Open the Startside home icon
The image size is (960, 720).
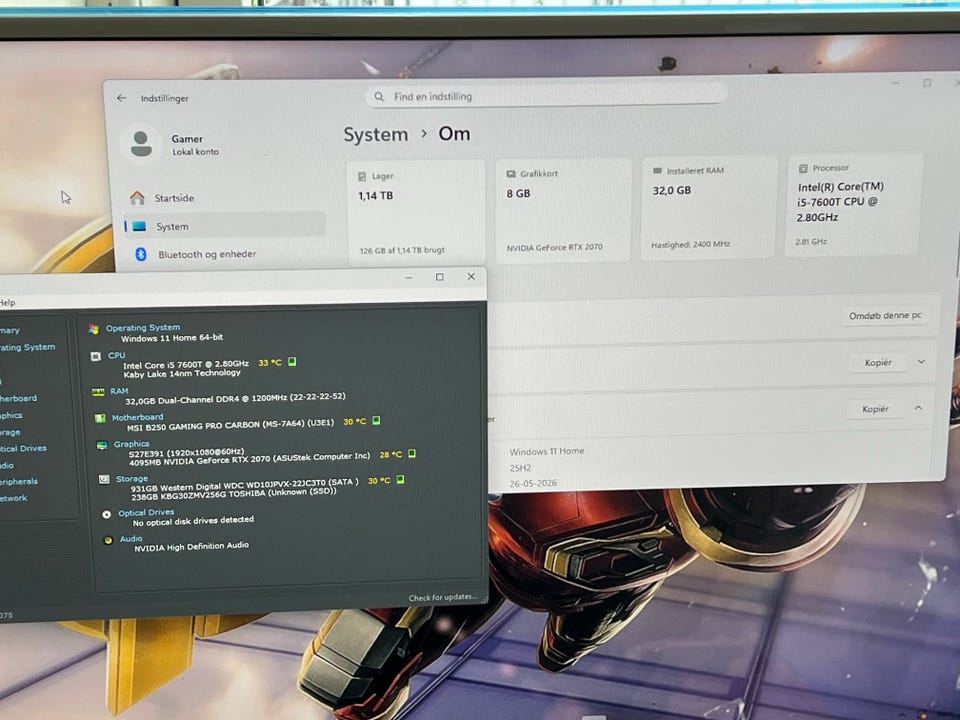137,198
